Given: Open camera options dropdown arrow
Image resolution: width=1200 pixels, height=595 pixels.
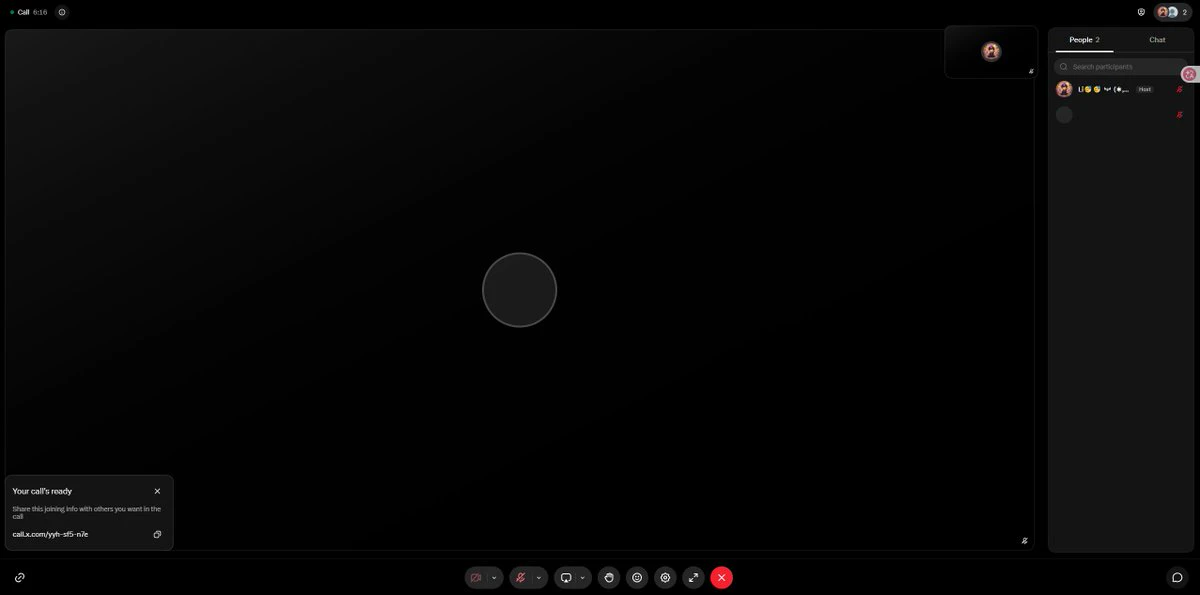Looking at the screenshot, I should (494, 578).
